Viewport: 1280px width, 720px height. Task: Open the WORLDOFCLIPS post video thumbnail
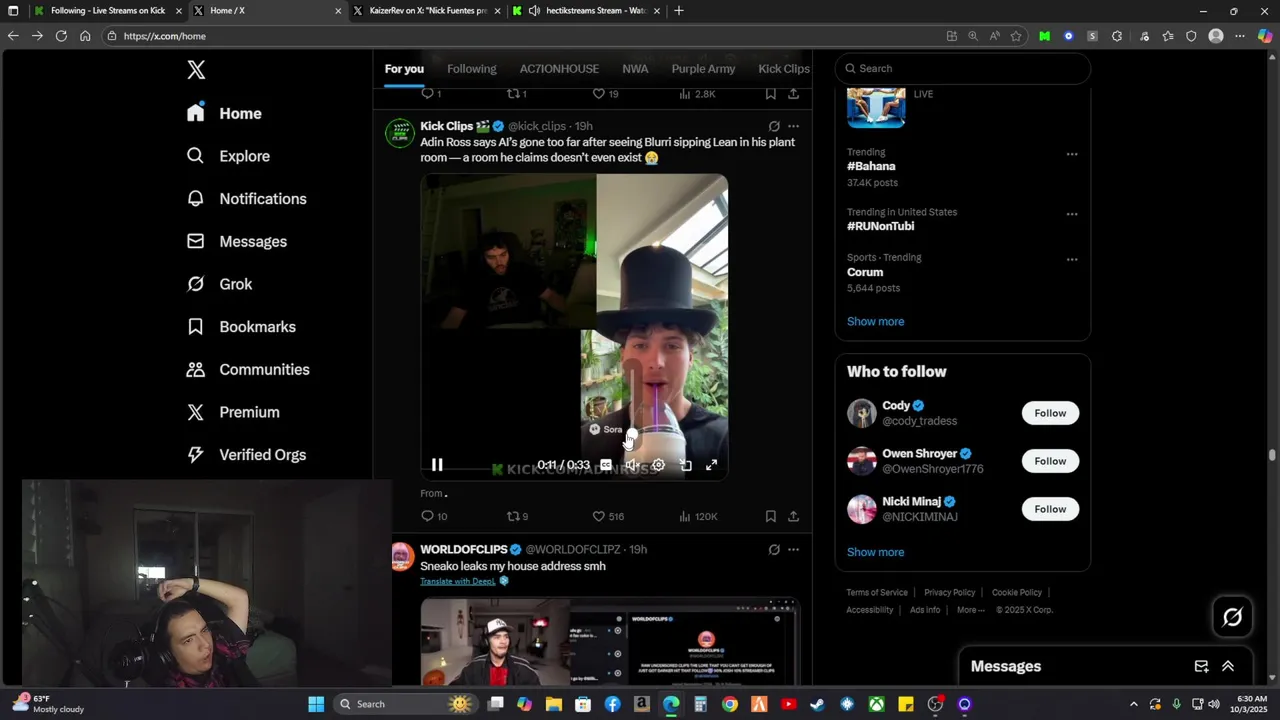[610, 642]
